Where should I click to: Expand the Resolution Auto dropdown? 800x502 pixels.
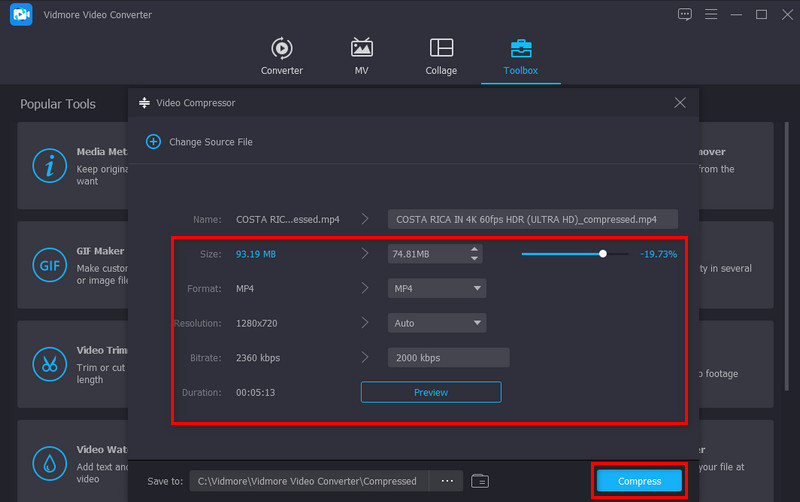pos(437,323)
